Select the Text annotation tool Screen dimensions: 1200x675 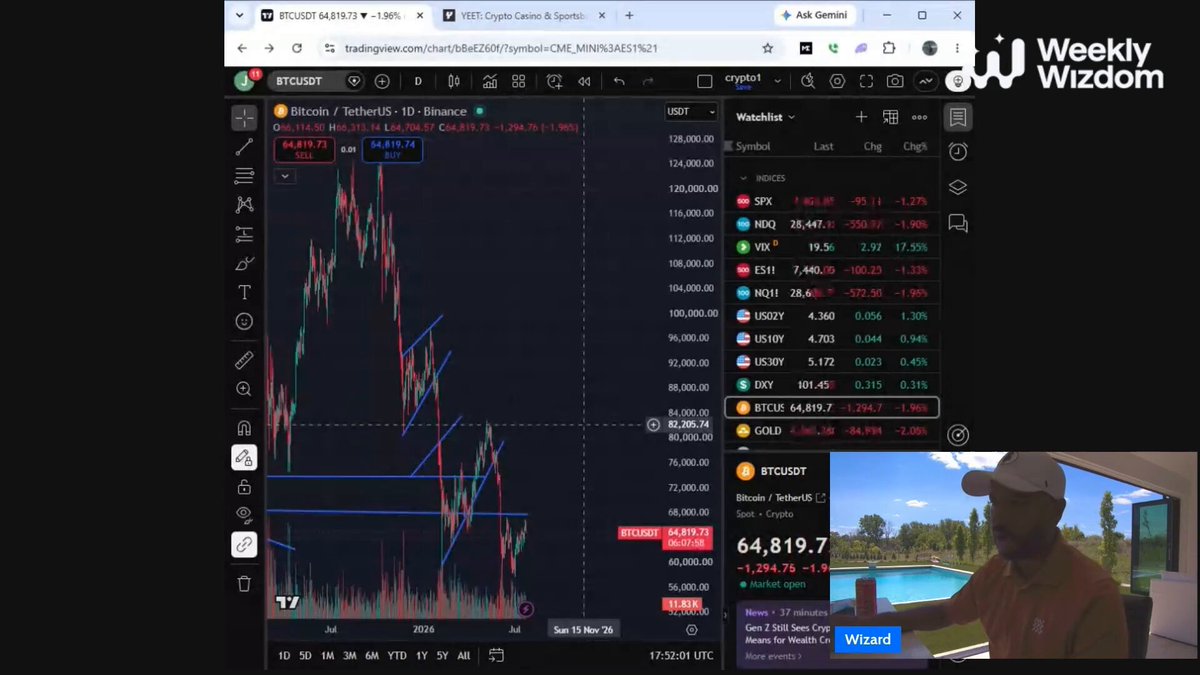pos(244,293)
